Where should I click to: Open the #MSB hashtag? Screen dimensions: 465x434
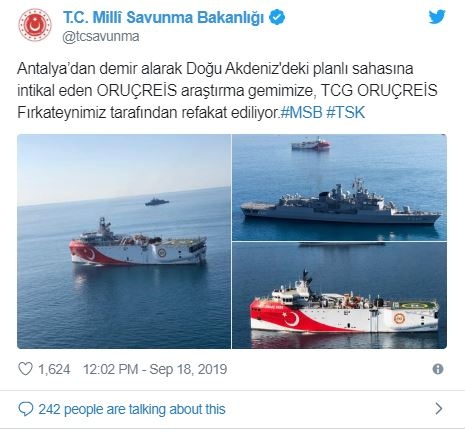pyautogui.click(x=302, y=113)
